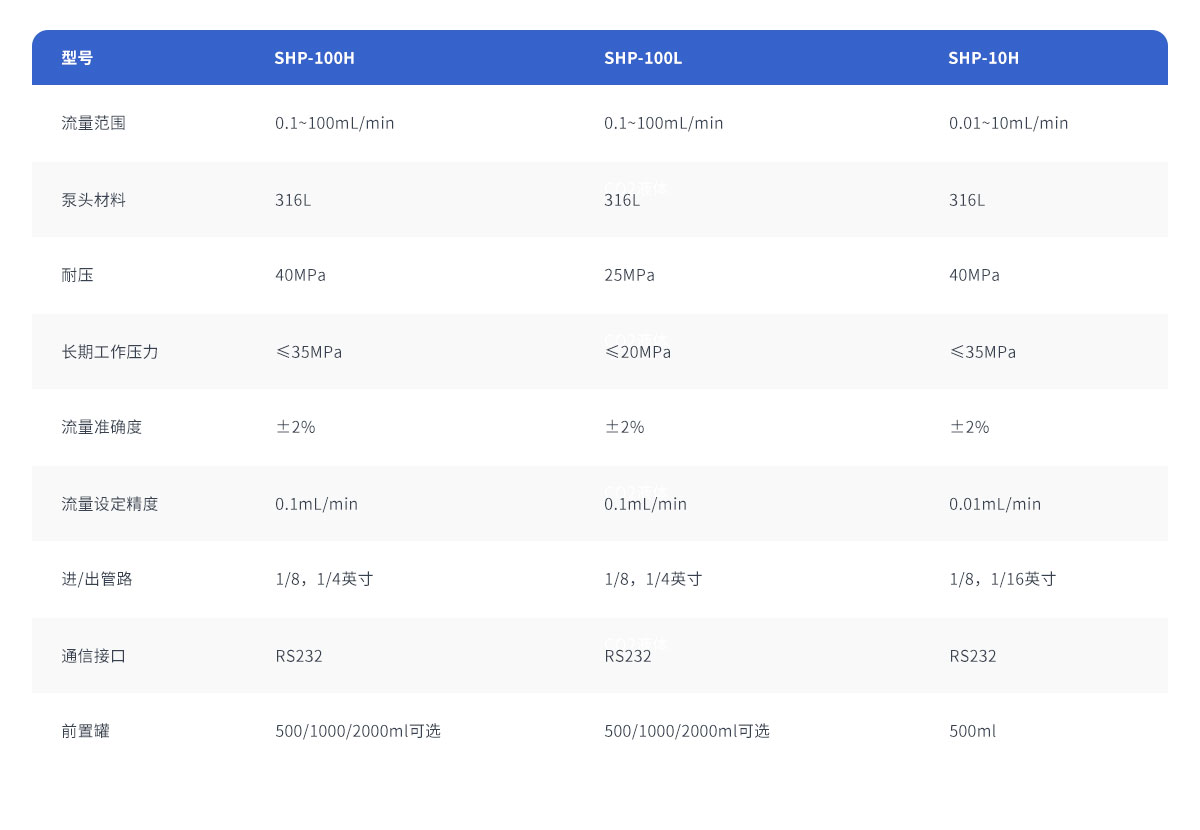This screenshot has width=1200, height=830.
Task: Click the ≤20MPa working pressure value
Action: (637, 352)
